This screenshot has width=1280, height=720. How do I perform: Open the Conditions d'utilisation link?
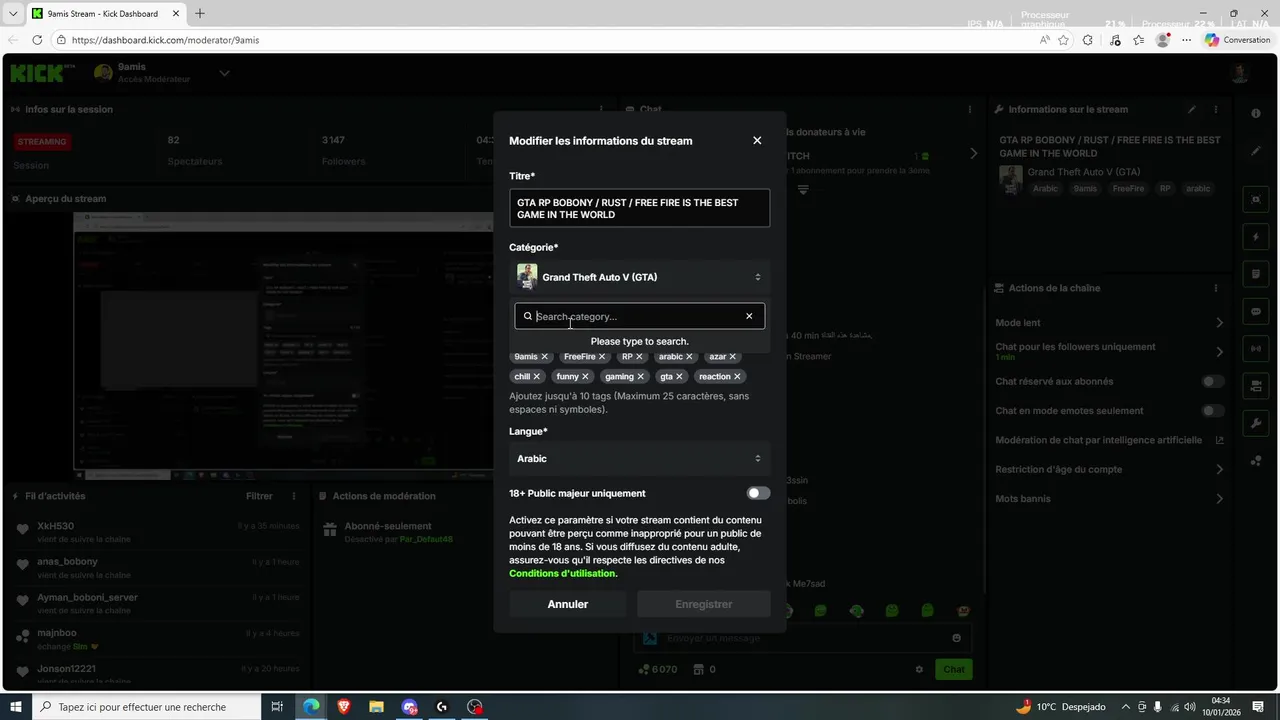(x=563, y=573)
